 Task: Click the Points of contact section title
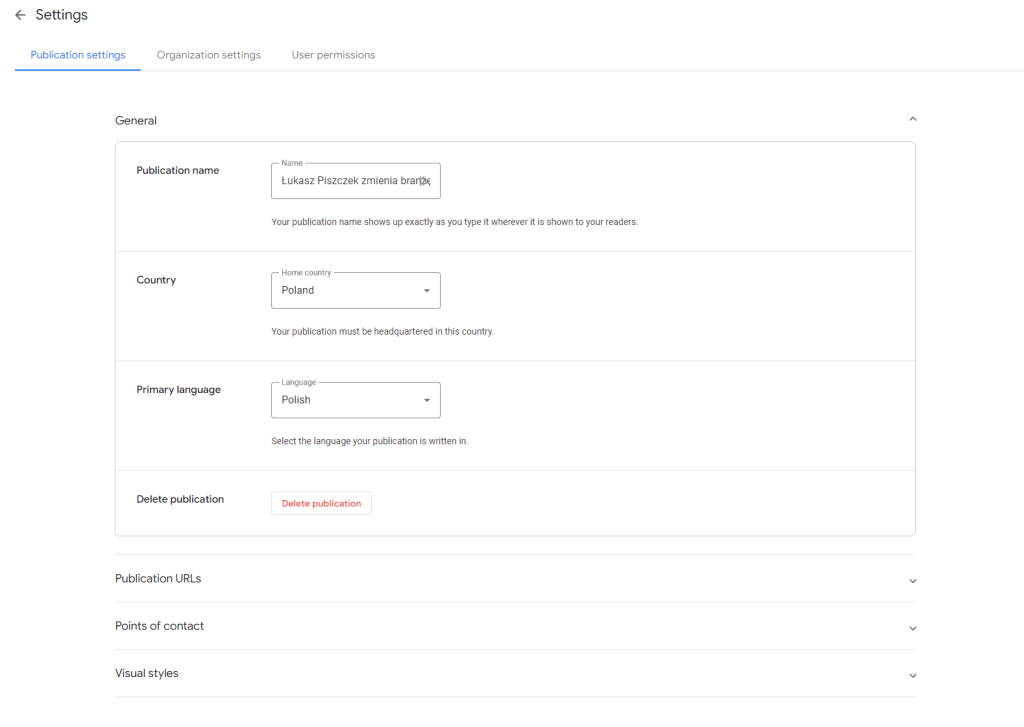coord(159,626)
